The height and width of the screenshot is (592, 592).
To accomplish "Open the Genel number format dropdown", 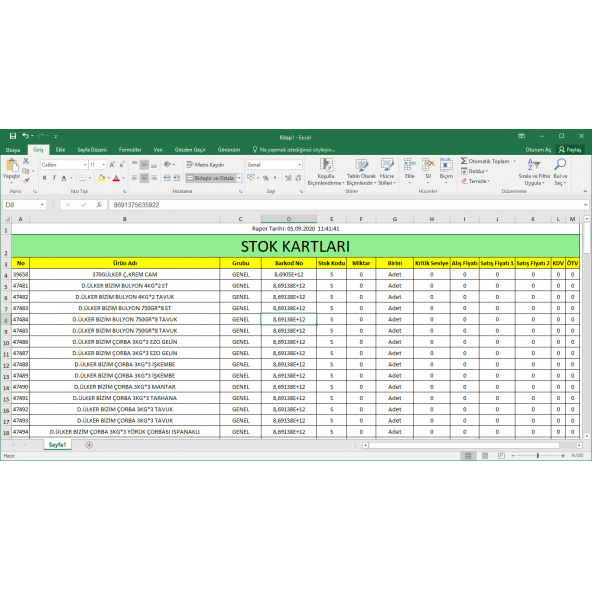I will pos(300,165).
